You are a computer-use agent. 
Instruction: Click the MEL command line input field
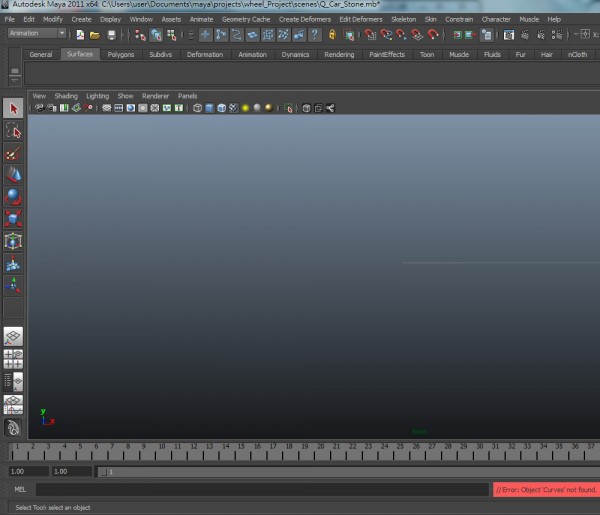tap(262, 489)
